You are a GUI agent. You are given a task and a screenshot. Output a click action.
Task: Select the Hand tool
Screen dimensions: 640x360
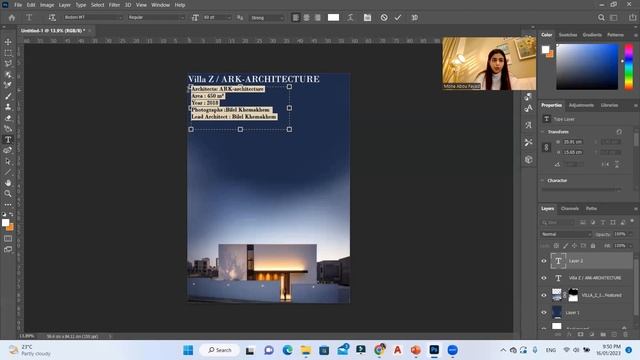coord(8,183)
